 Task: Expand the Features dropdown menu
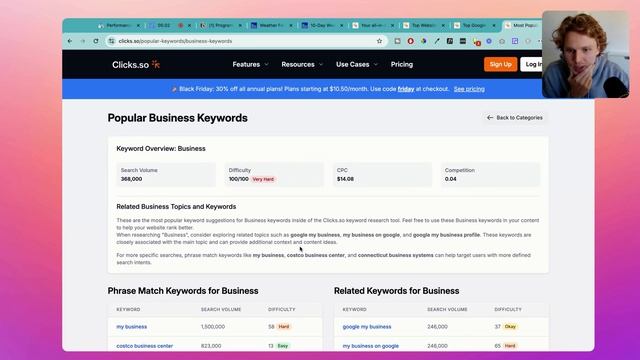(250, 64)
